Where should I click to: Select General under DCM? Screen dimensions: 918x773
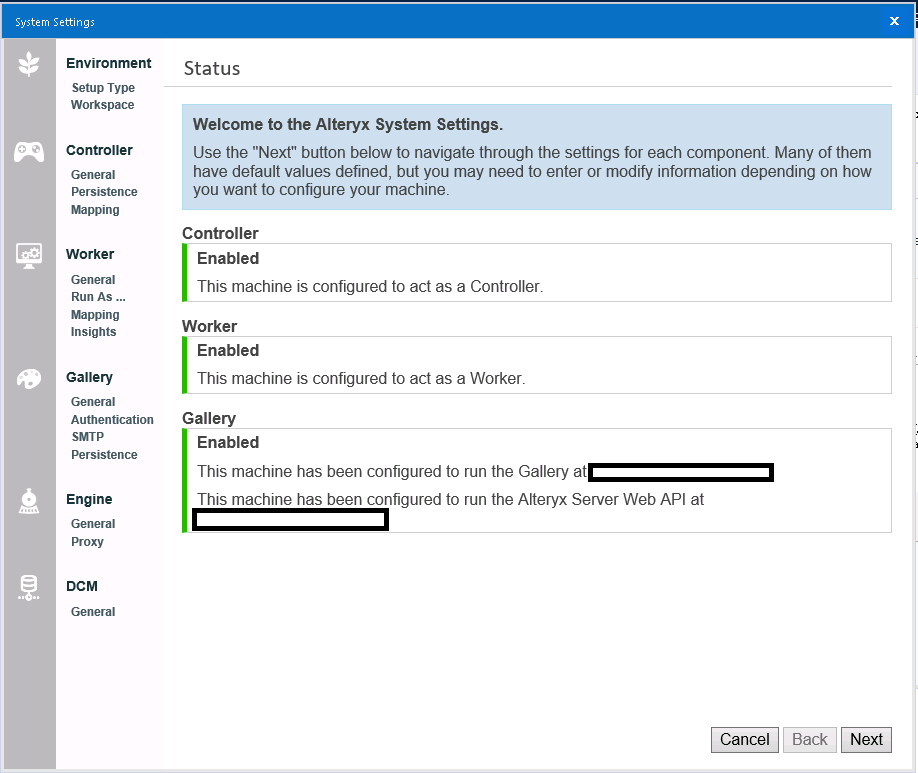pyautogui.click(x=92, y=611)
